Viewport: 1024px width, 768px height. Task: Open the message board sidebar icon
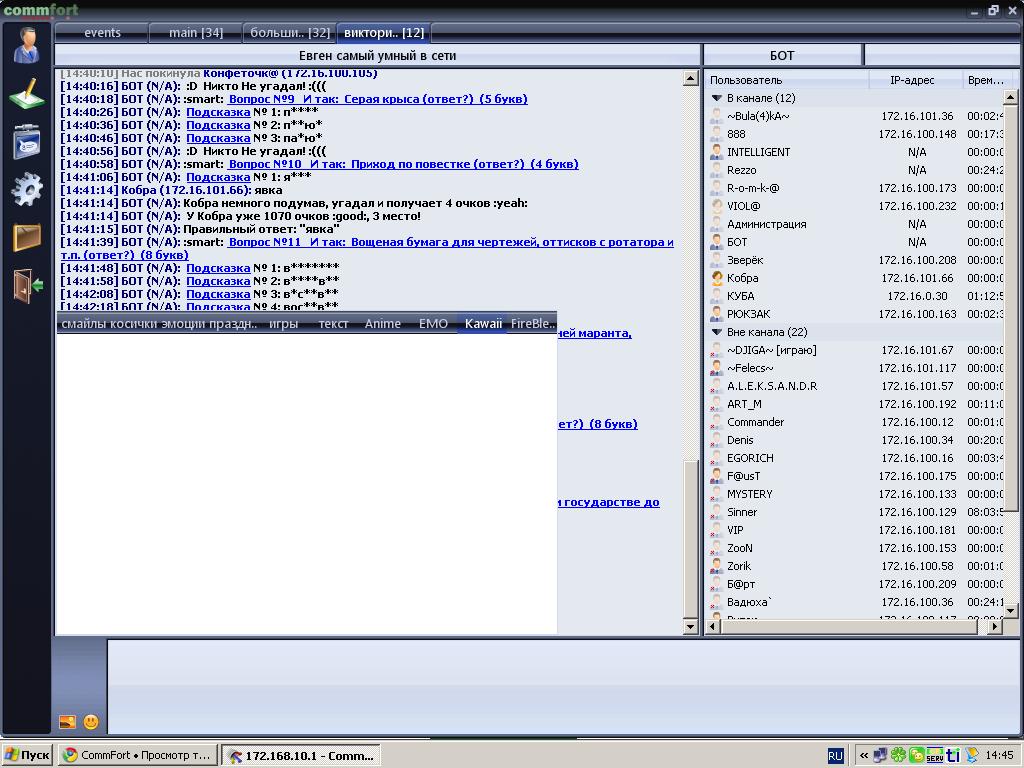click(27, 141)
